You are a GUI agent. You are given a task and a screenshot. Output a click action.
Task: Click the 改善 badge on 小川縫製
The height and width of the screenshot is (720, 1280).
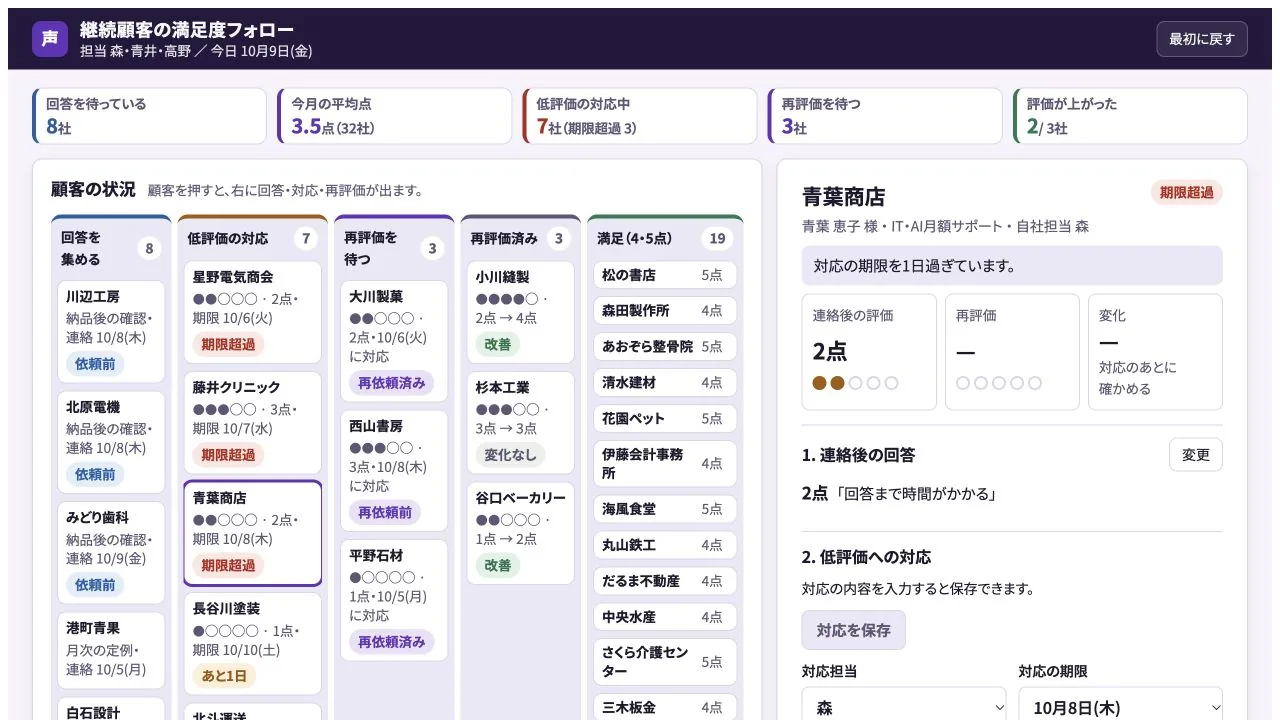(497, 344)
